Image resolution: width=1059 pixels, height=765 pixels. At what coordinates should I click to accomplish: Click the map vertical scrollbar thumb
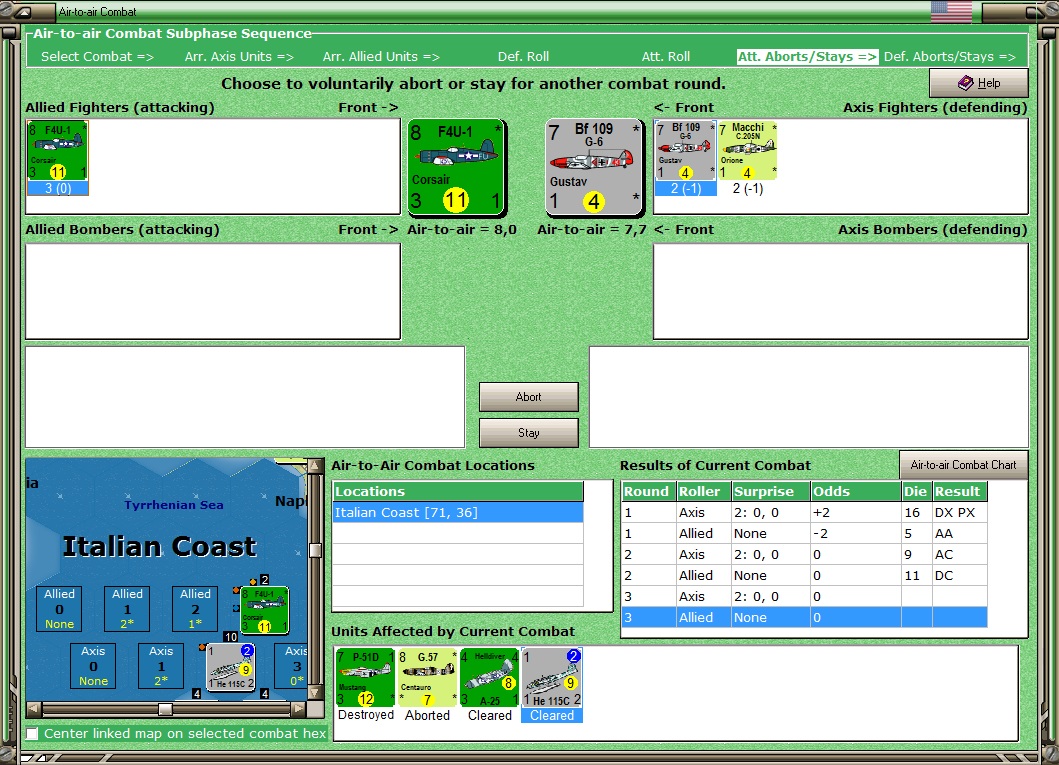pos(315,550)
